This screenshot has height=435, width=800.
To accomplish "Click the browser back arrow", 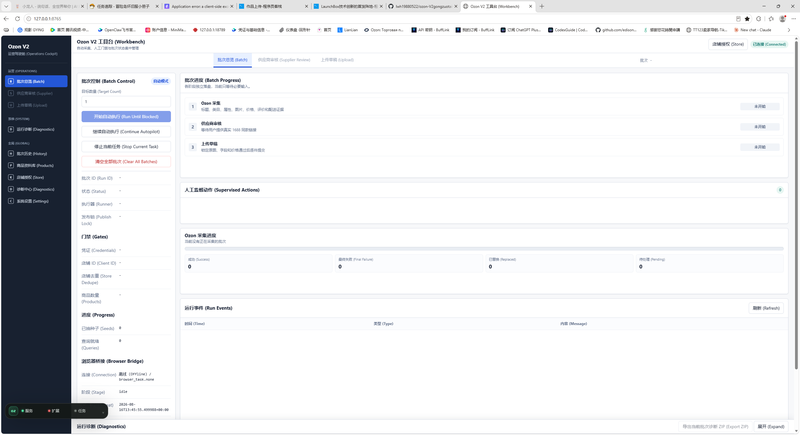I will (x=6, y=18).
